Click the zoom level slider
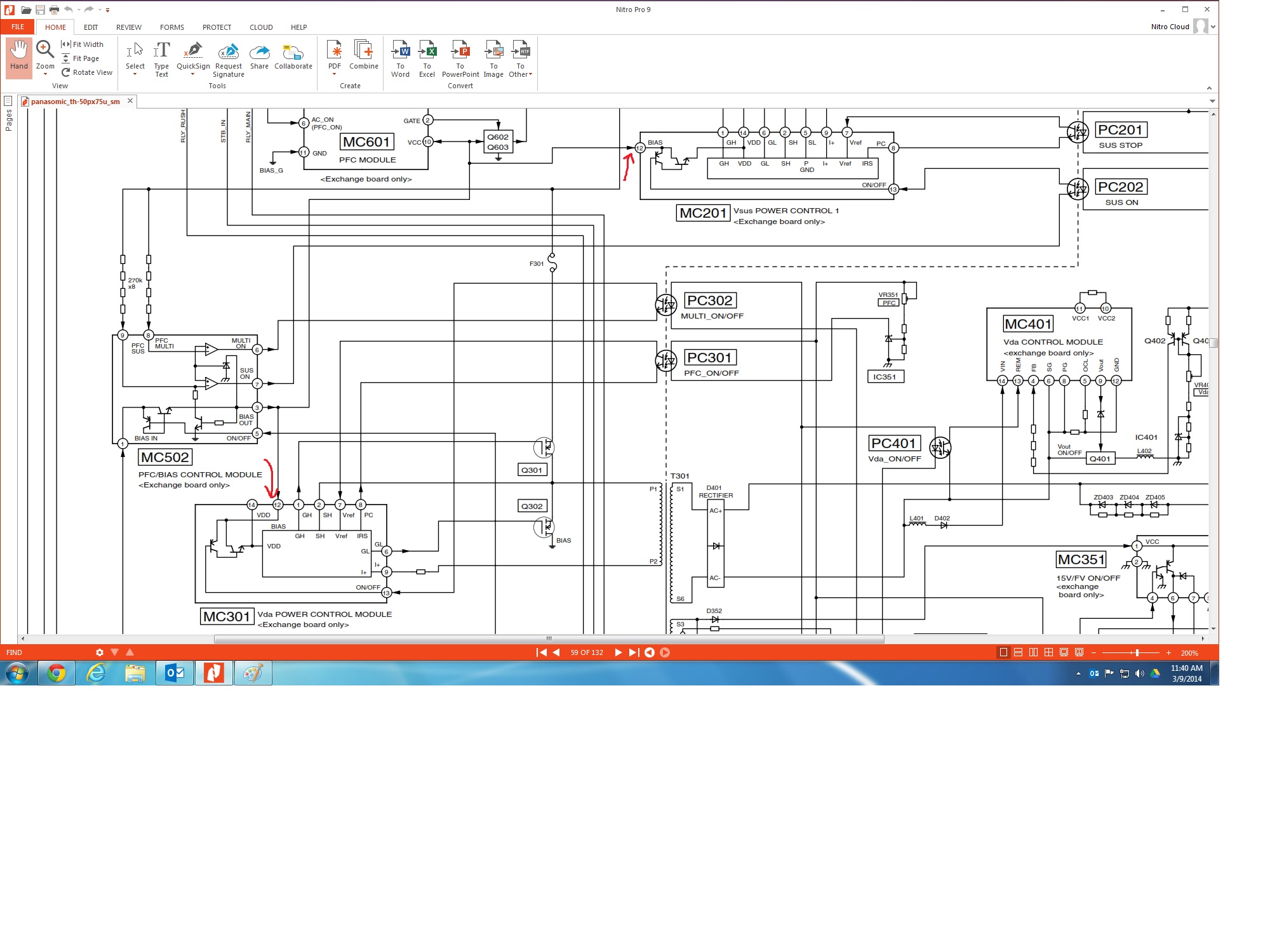This screenshot has width=1270, height=952. click(1137, 652)
